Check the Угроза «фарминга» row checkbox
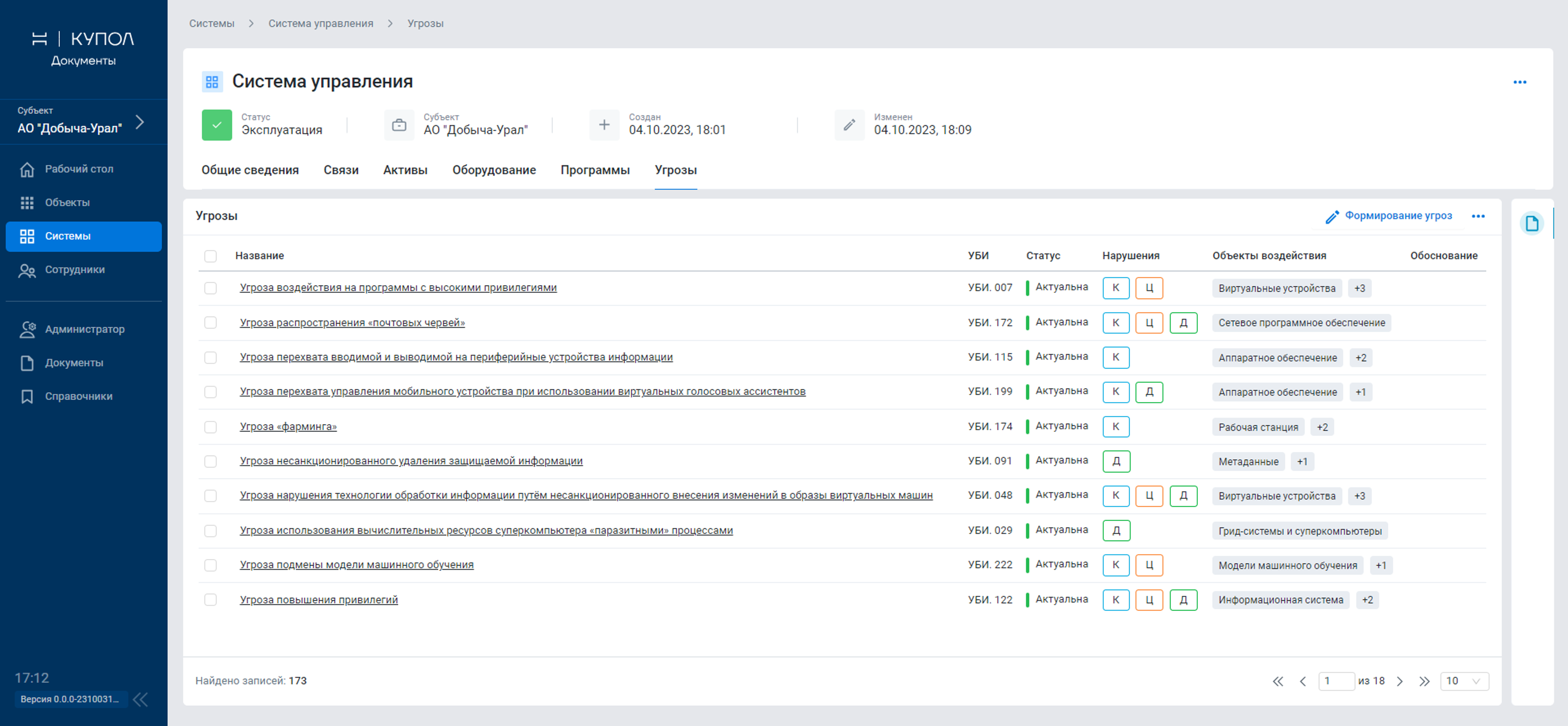Image resolution: width=1568 pixels, height=726 pixels. click(x=211, y=427)
